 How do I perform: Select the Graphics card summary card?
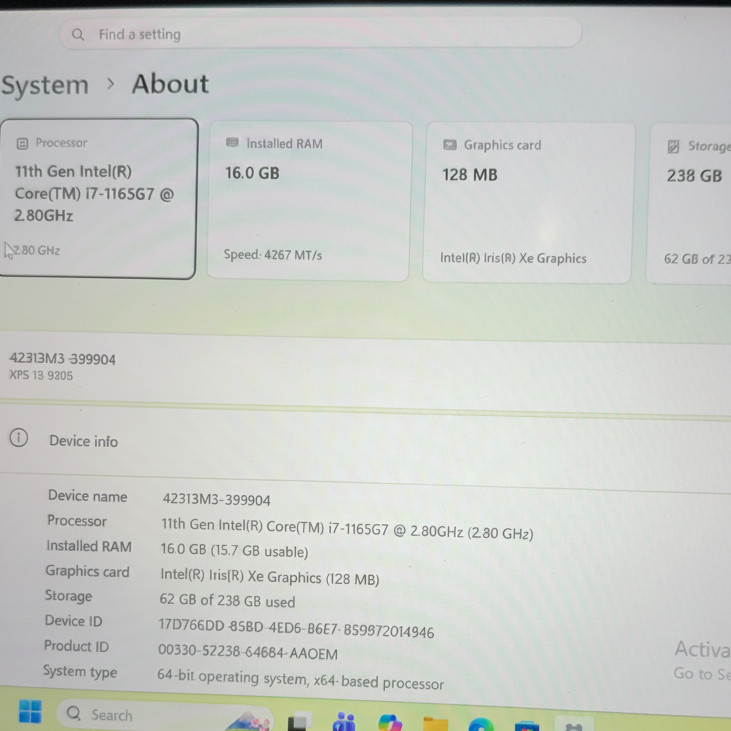pyautogui.click(x=528, y=203)
